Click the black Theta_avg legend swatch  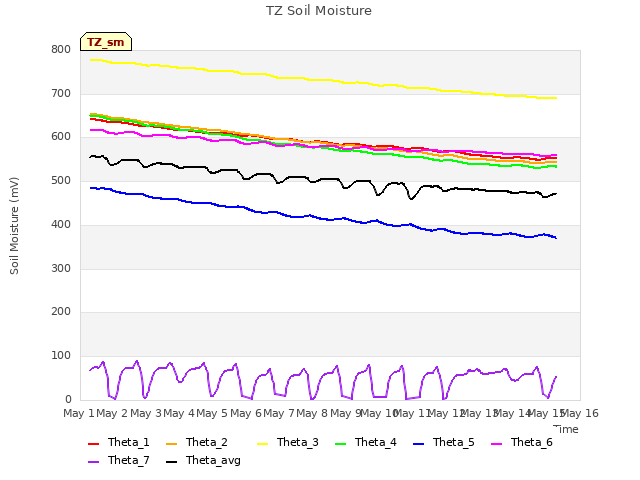click(x=172, y=461)
